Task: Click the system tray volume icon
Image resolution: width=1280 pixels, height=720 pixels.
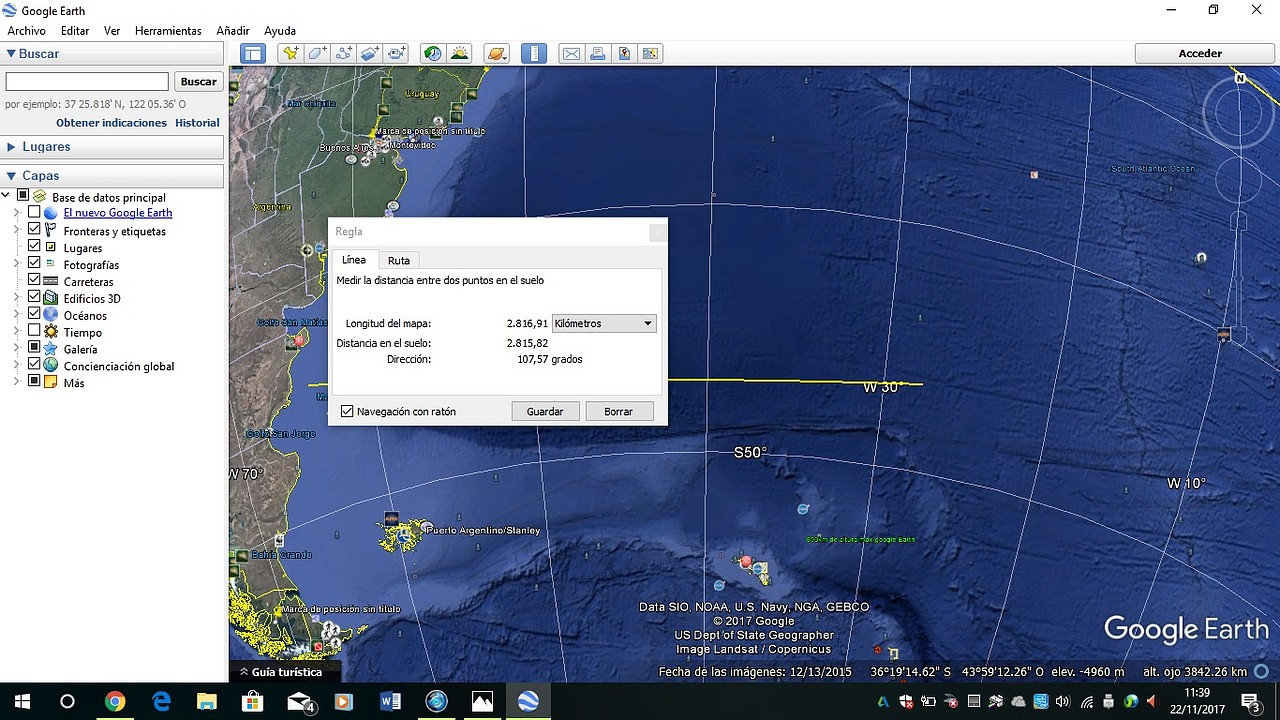Action: 1062,701
